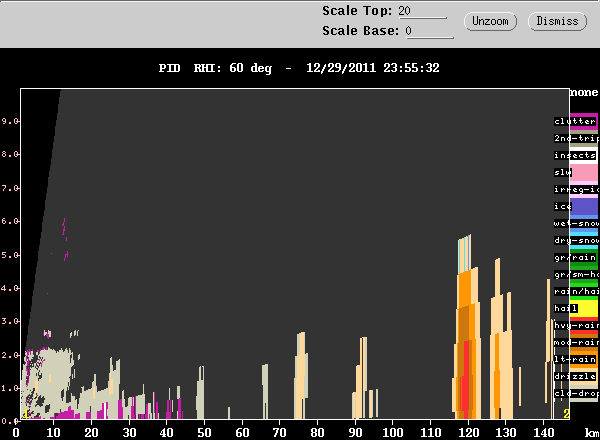This screenshot has height=440, width=600.
Task: Click the Dismiss button
Action: [557, 21]
